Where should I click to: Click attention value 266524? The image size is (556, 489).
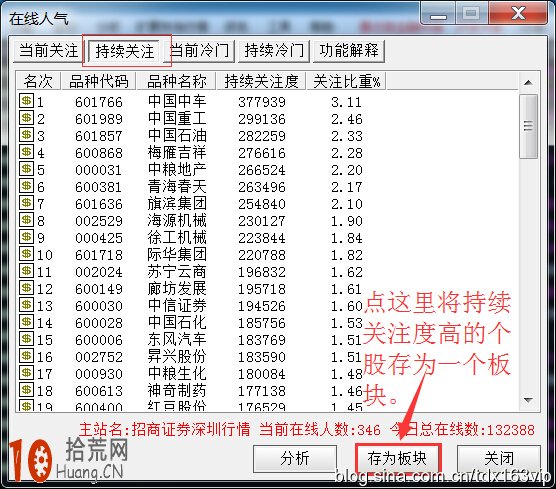(262, 170)
